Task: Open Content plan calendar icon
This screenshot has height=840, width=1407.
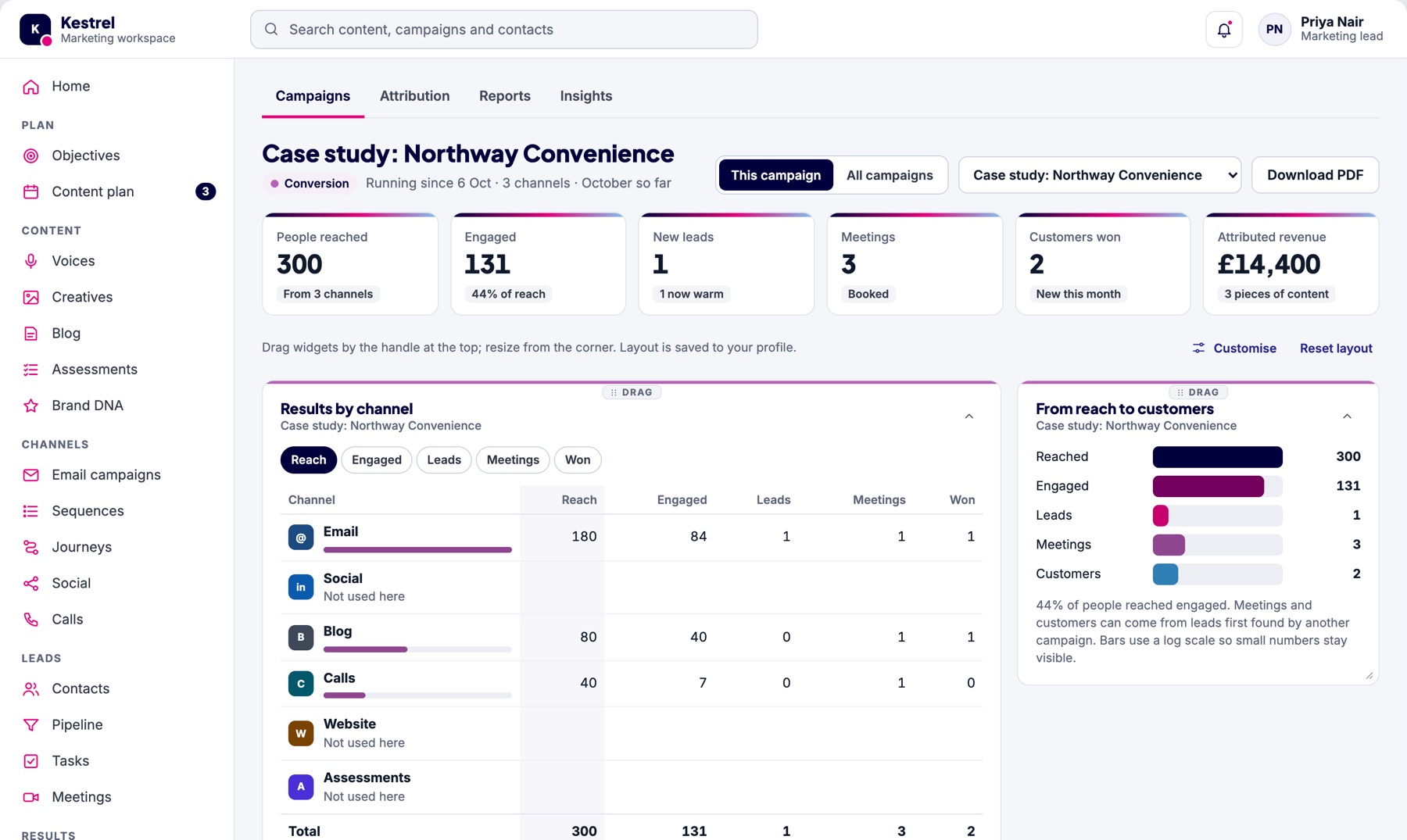Action: pyautogui.click(x=31, y=191)
